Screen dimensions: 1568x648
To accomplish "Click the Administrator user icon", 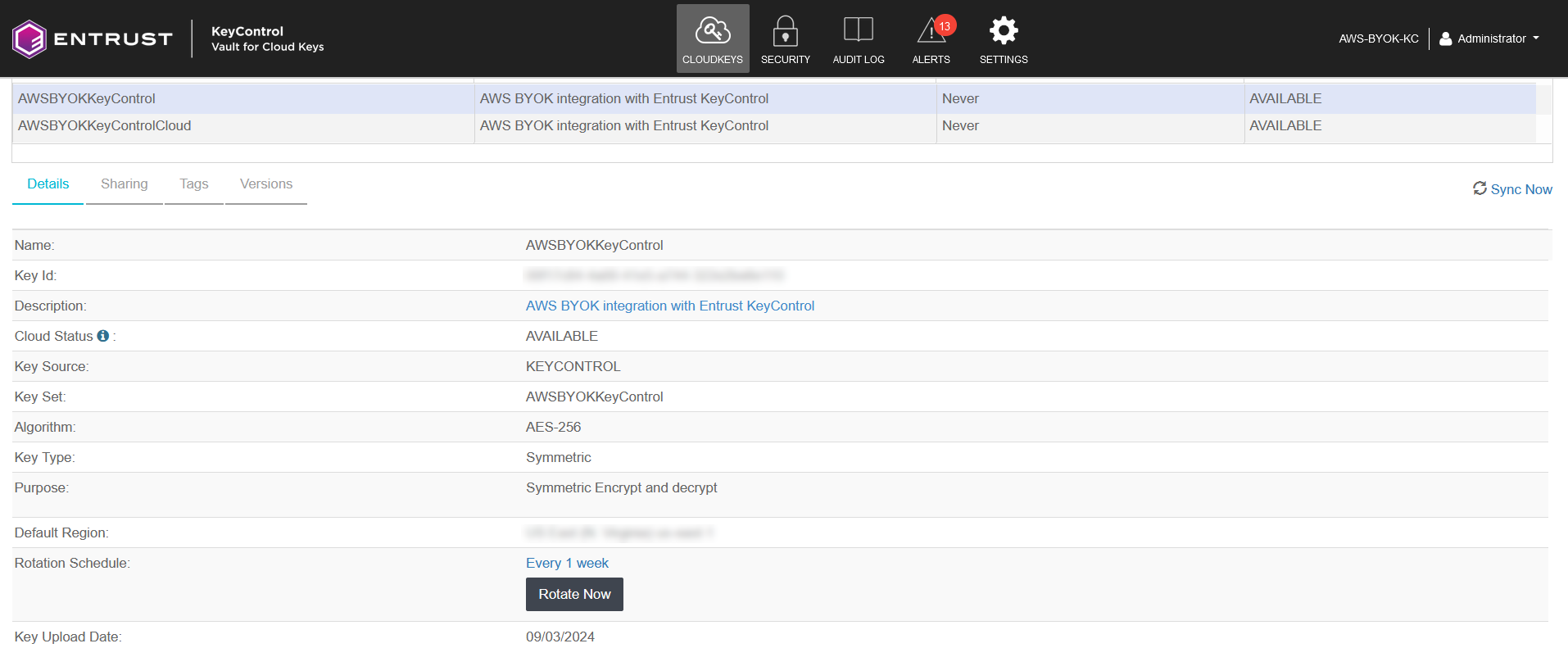I will (x=1446, y=39).
